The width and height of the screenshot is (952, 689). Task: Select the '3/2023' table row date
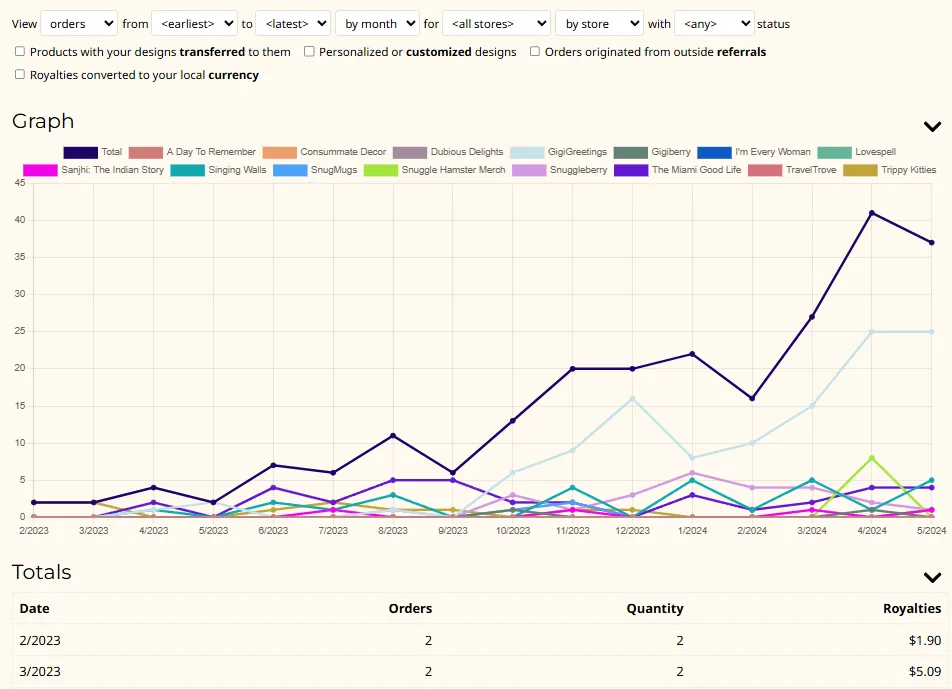(40, 671)
